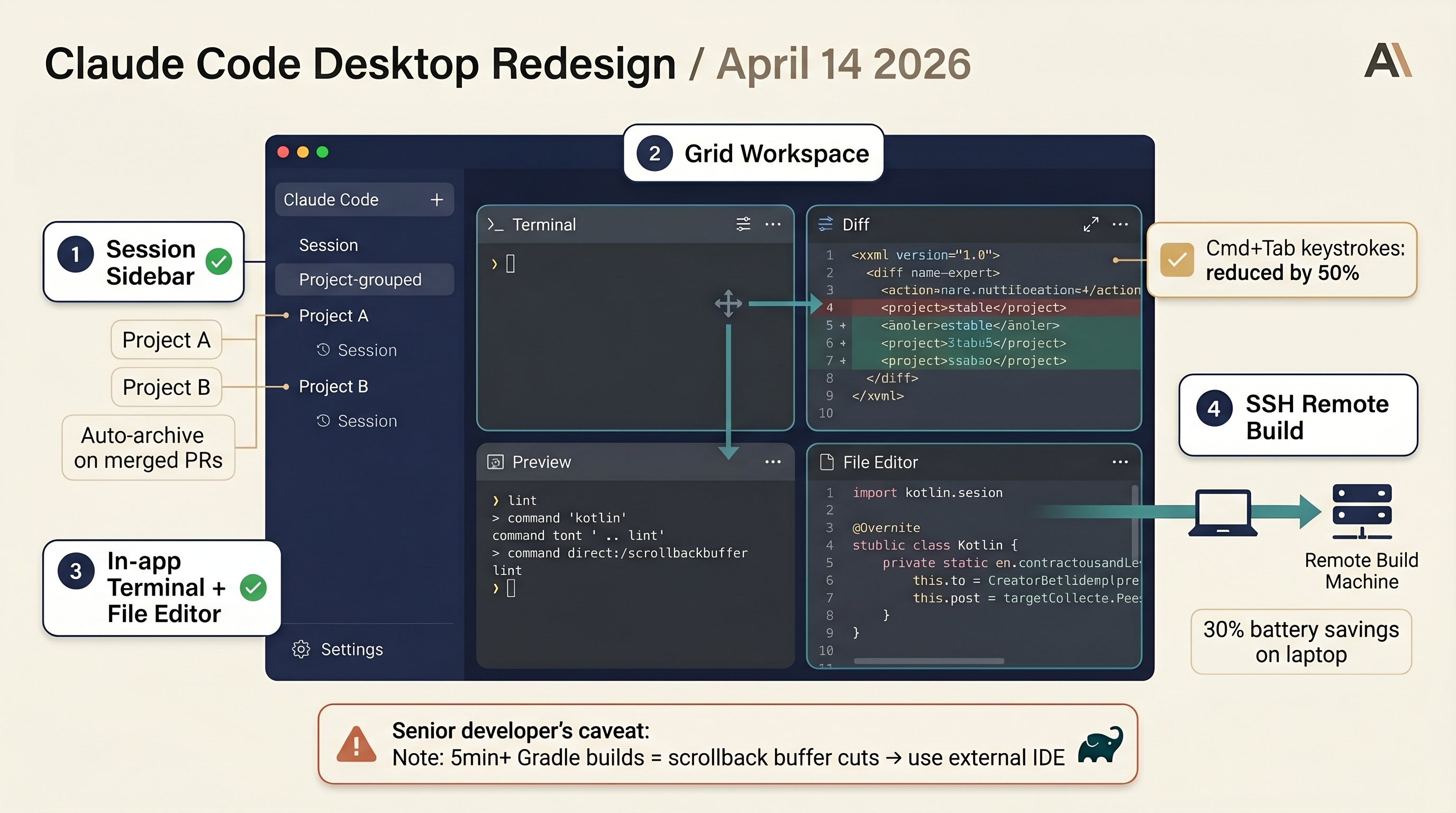Expand Project A in the sidebar

pos(333,315)
